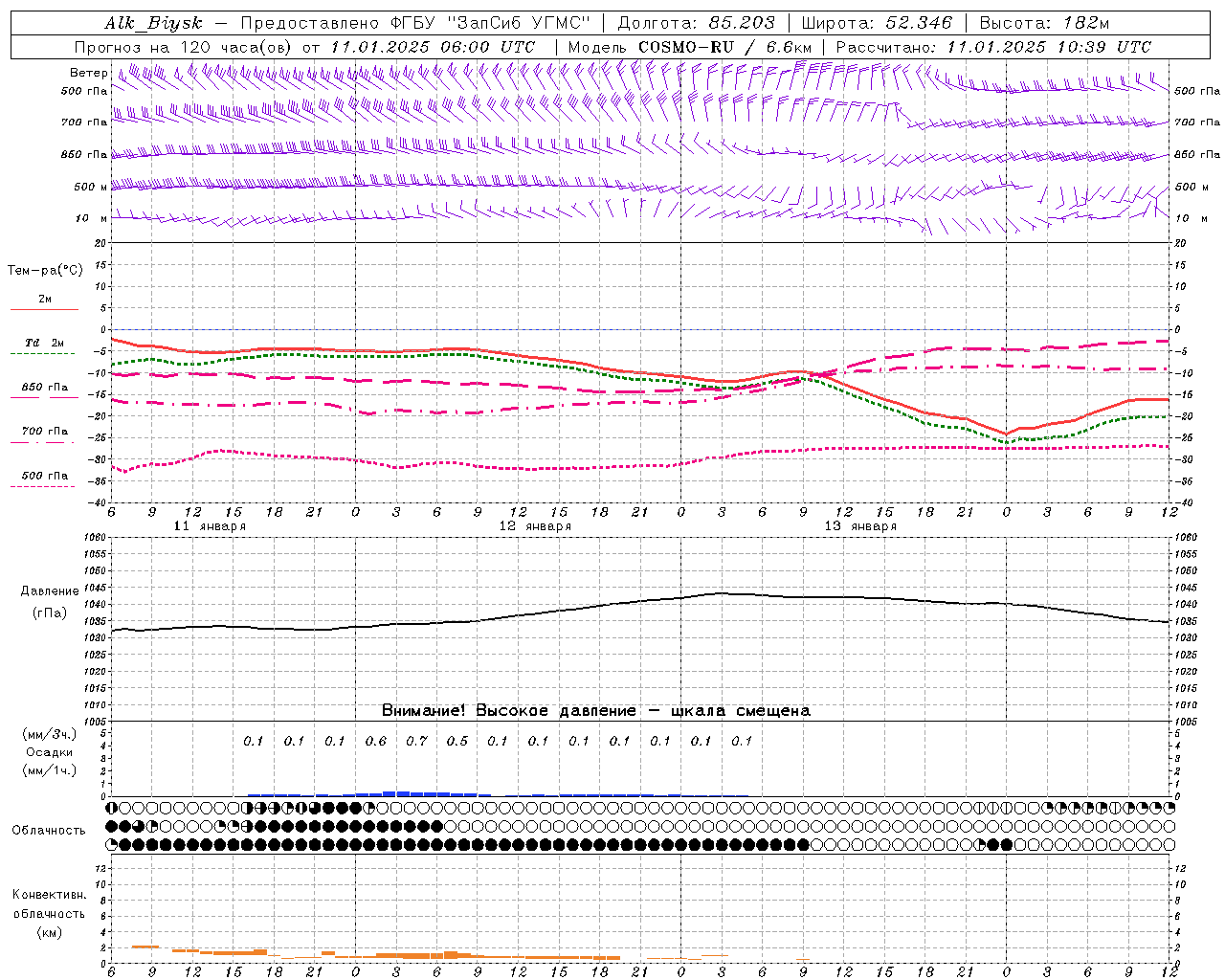This screenshot has width=1225, height=980.
Task: Click the "Высота: 182м" elevation value
Action: tap(1044, 23)
